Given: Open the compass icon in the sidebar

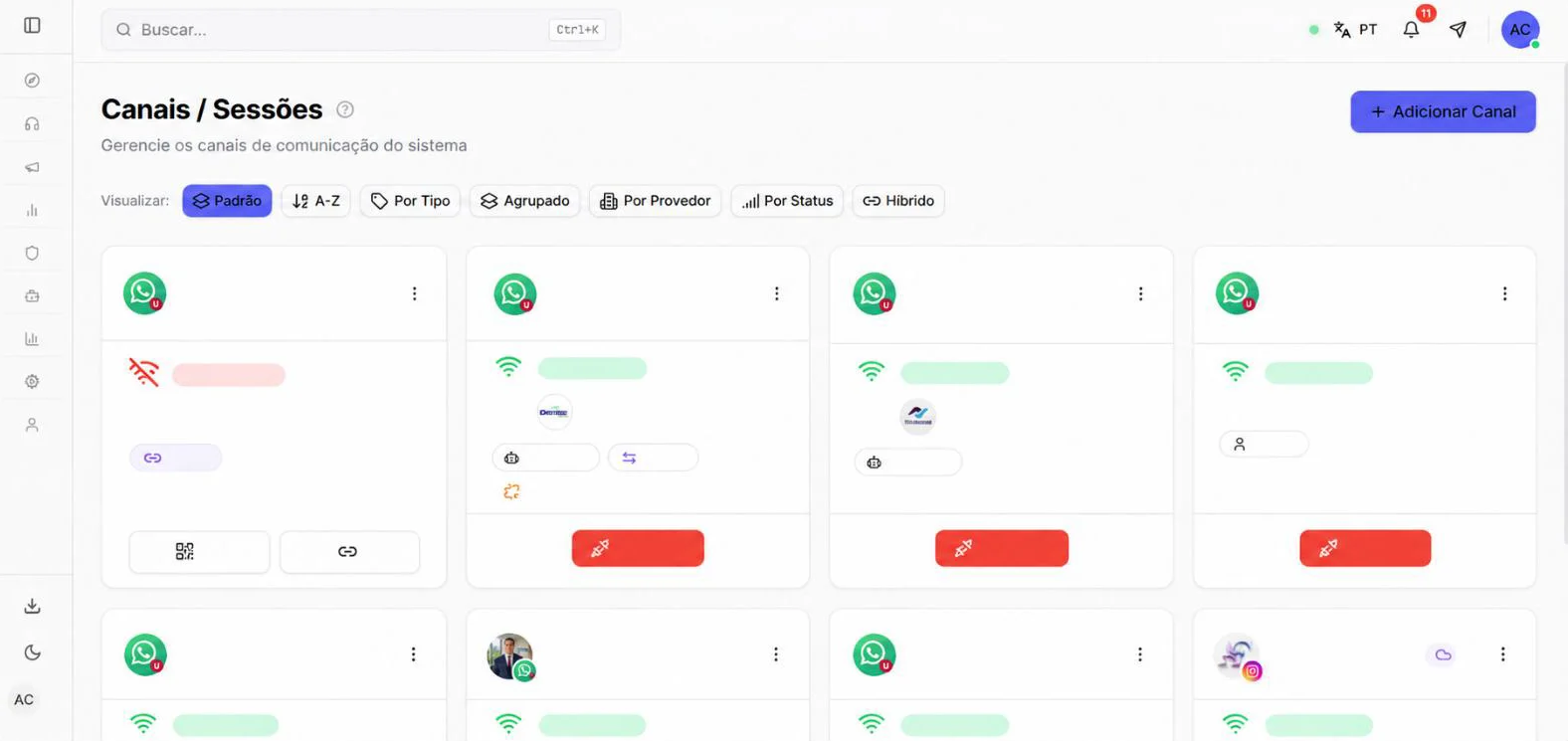Looking at the screenshot, I should coord(32,81).
